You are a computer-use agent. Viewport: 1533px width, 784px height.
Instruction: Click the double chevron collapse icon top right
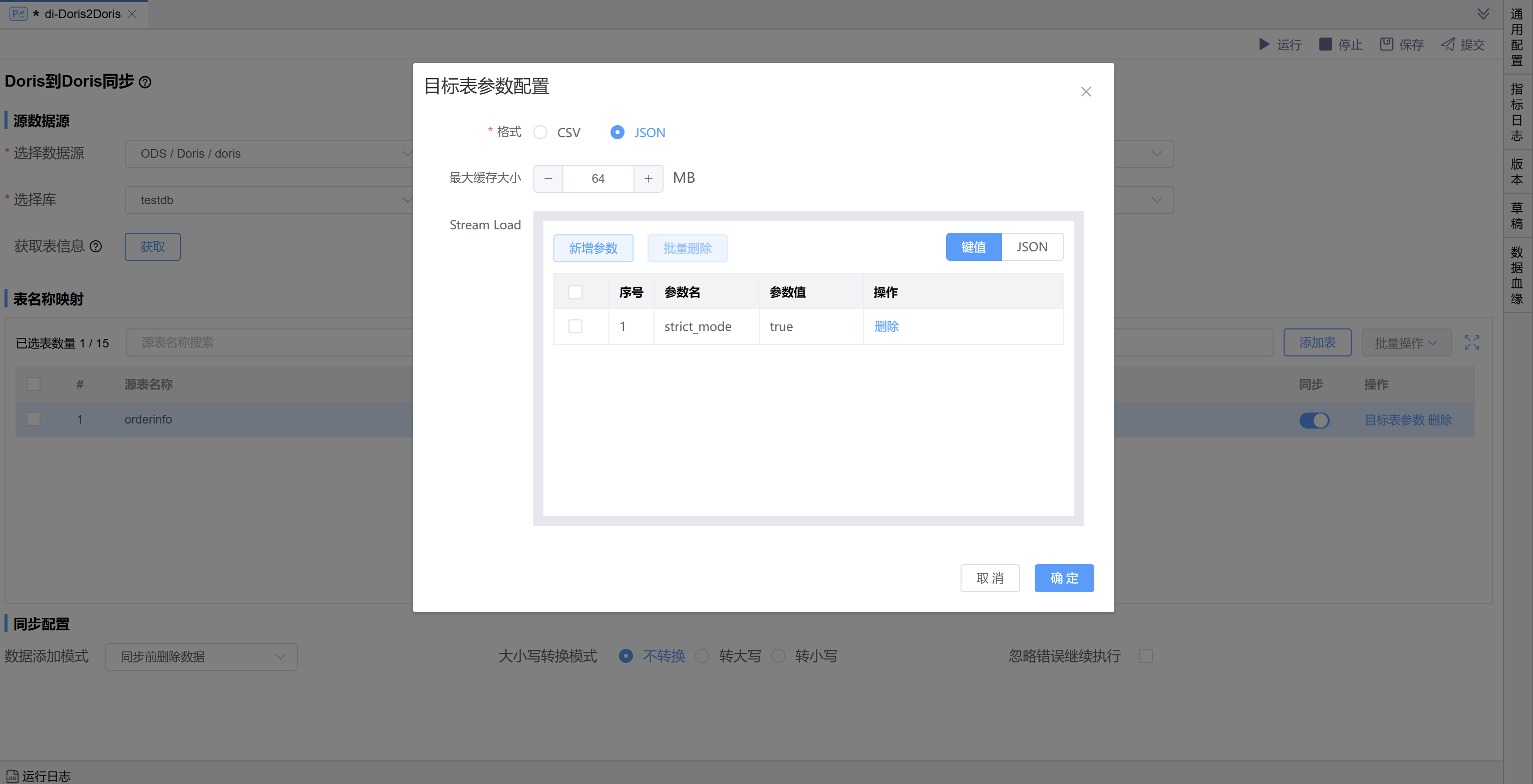pyautogui.click(x=1483, y=14)
